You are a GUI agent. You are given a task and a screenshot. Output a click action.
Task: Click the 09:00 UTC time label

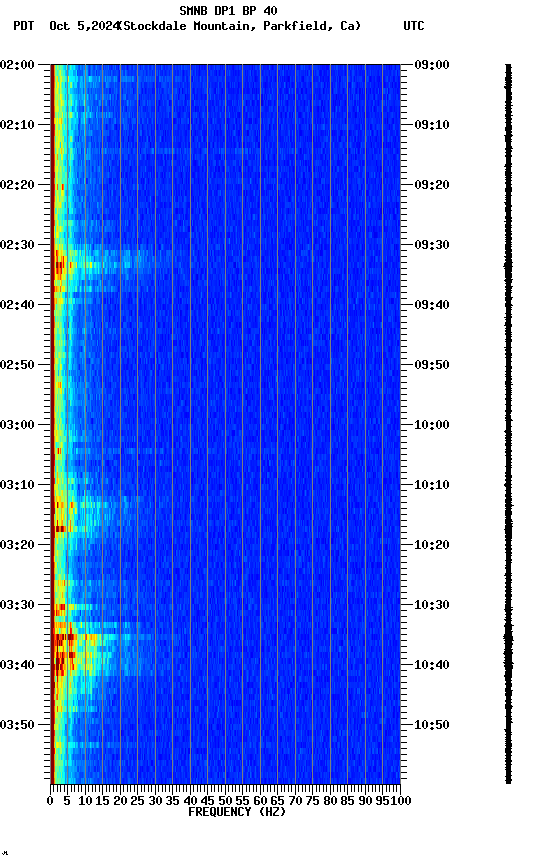[x=432, y=65]
